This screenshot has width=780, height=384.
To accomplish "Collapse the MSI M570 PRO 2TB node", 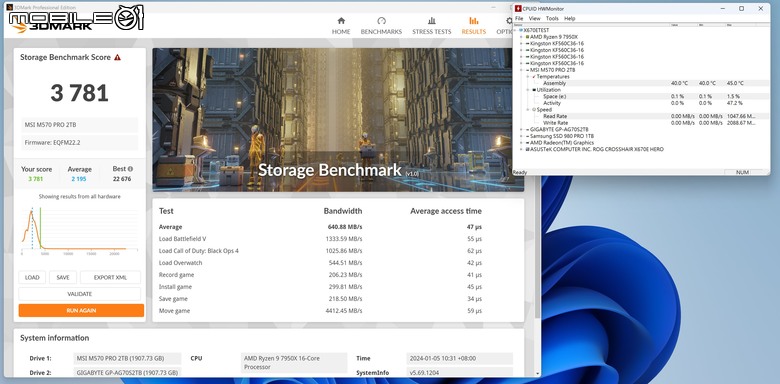I will (521, 70).
